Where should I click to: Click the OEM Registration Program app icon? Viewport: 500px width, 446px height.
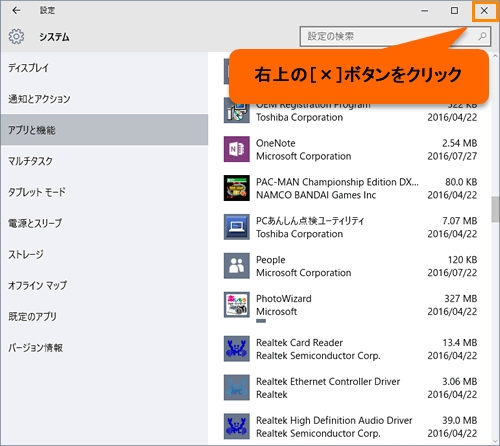pos(237,111)
